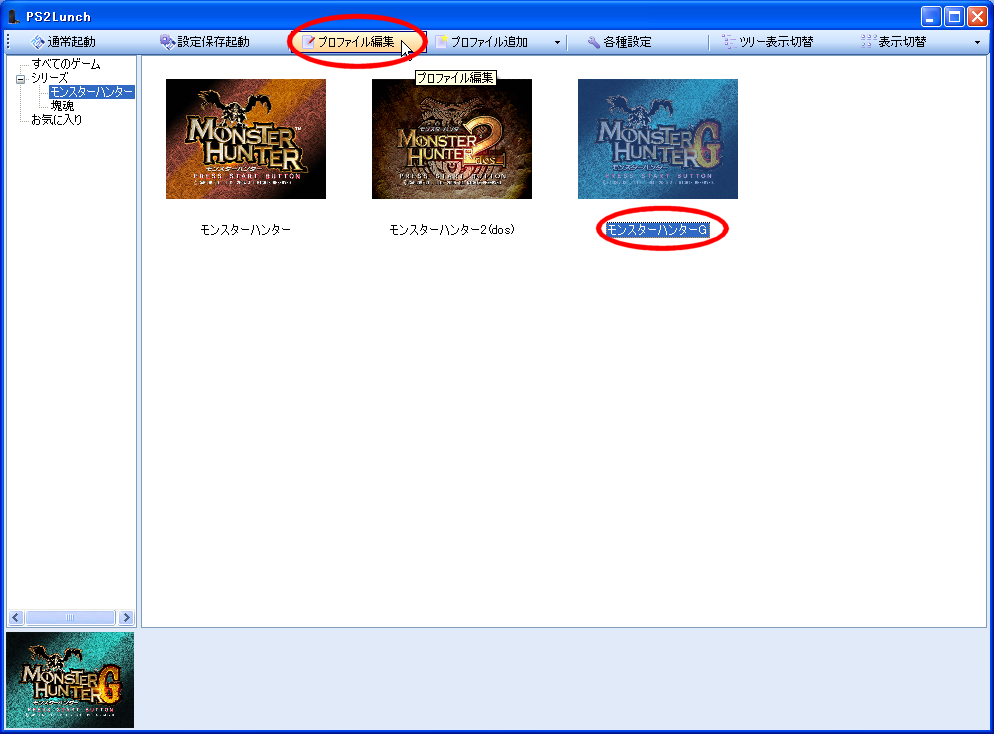Minimize the PS2Lunch window

click(x=931, y=16)
